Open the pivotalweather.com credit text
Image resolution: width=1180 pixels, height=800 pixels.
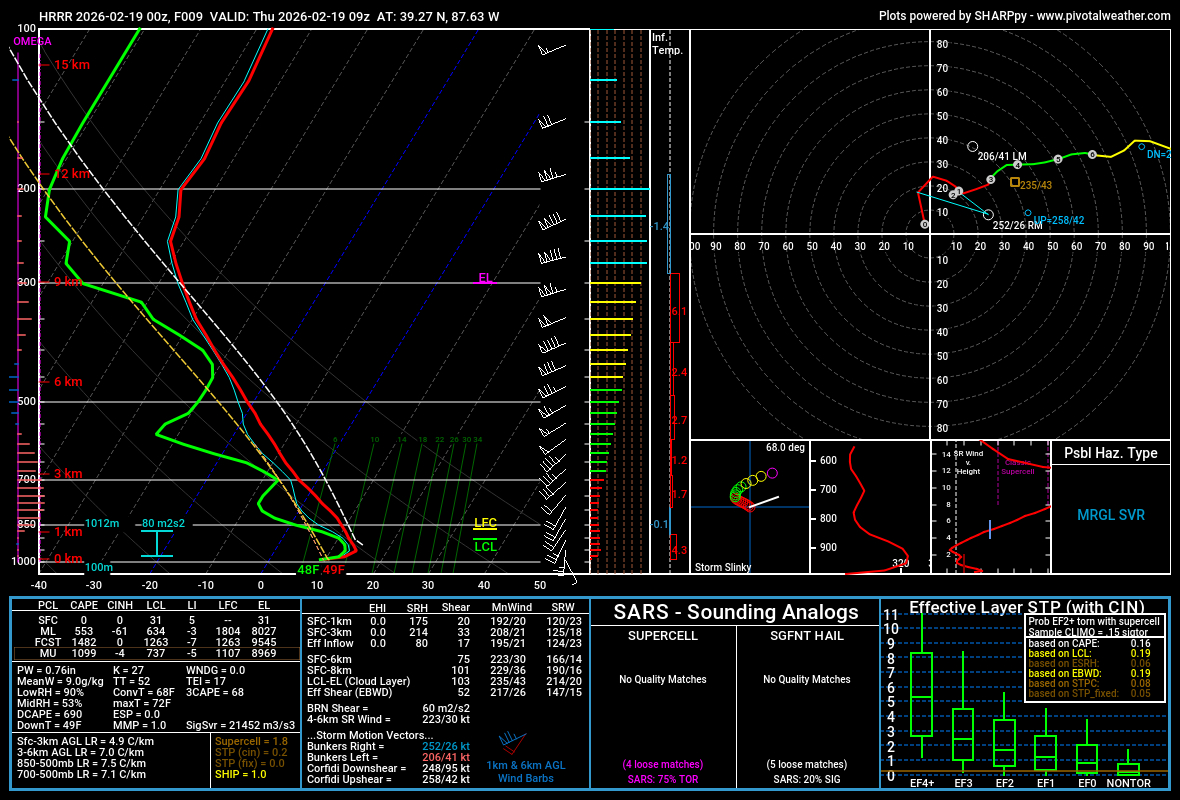(x=1024, y=16)
